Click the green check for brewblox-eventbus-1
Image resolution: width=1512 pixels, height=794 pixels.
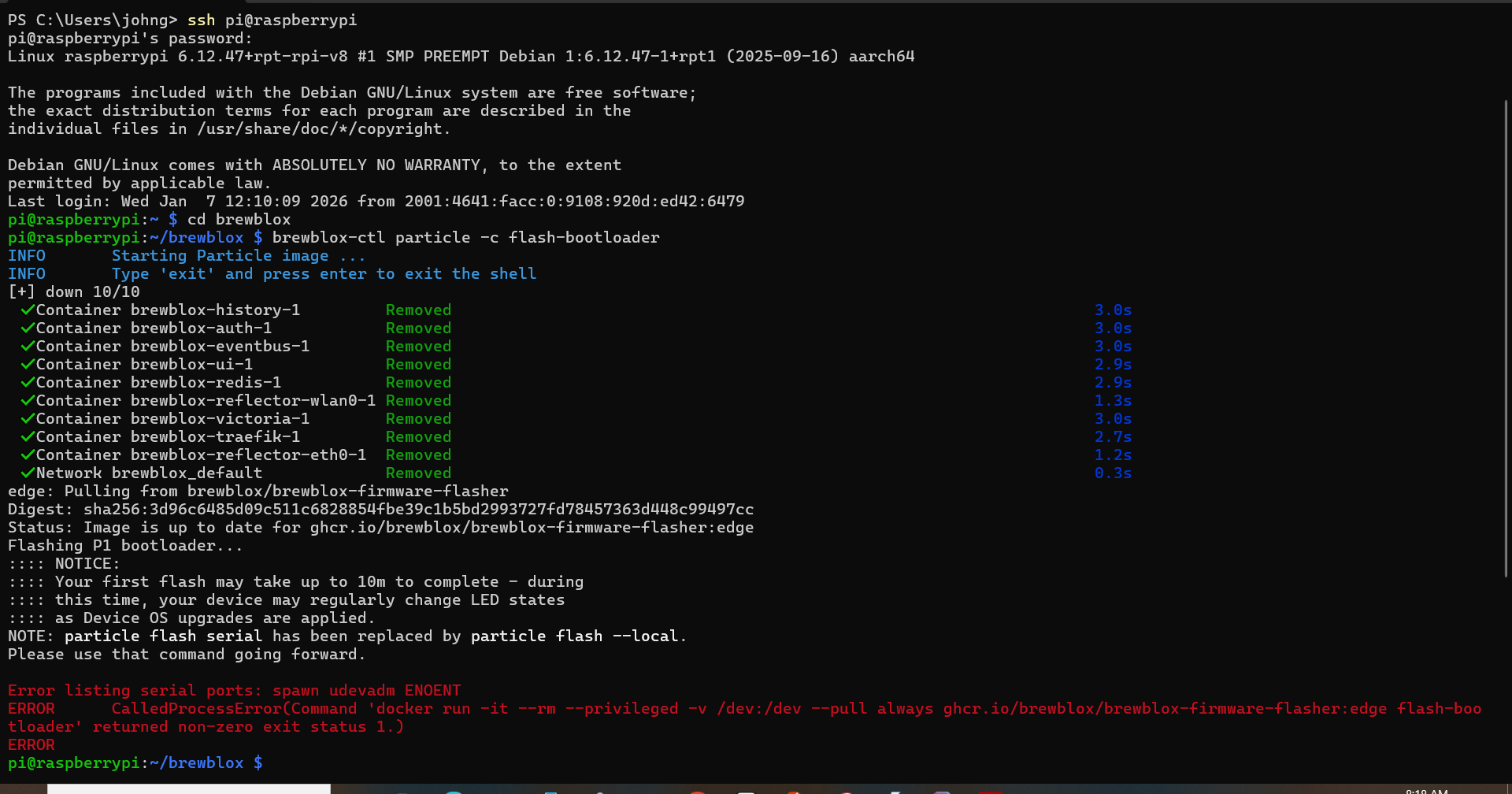[x=28, y=347]
